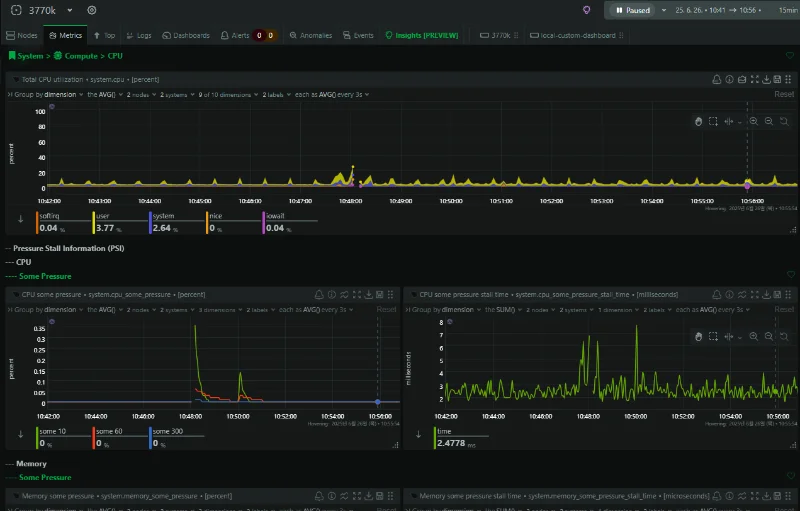Select pan hand tool on Total CPU chart
This screenshot has height=511, width=800.
(x=698, y=121)
